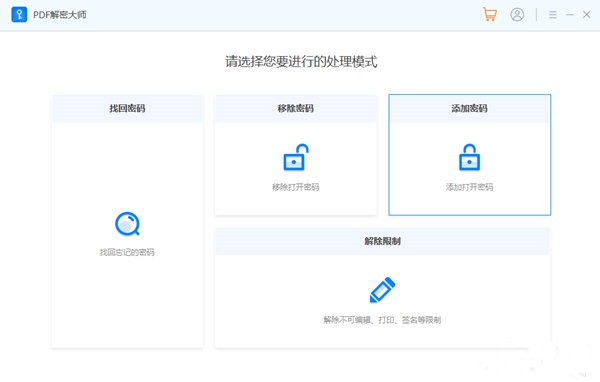Click the magnifier icon for recovering password
Screen dimensions: 600x382
pyautogui.click(x=127, y=224)
